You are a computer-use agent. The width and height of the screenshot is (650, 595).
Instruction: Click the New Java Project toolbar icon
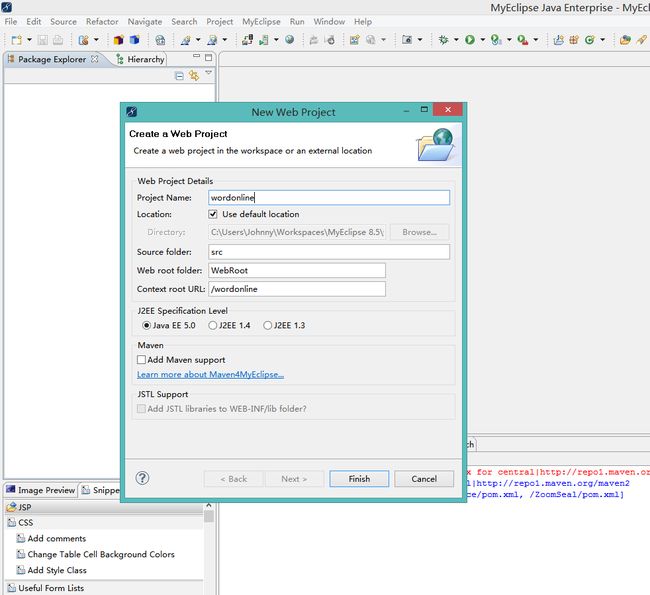559,40
